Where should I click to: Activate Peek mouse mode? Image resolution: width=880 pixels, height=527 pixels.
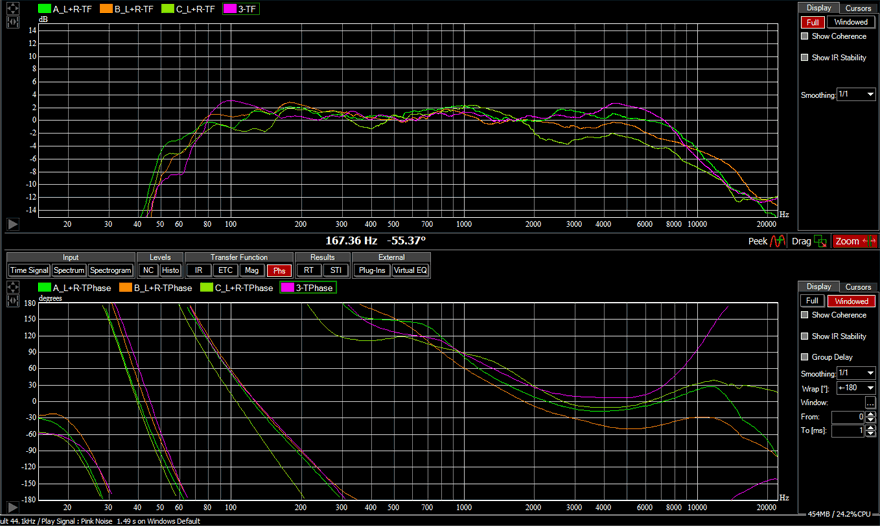pos(767,241)
